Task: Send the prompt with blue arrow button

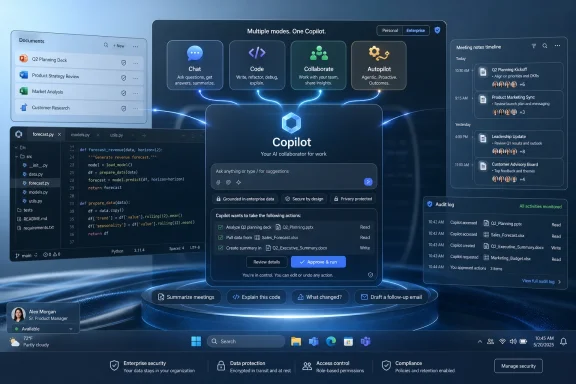Action: tap(368, 182)
